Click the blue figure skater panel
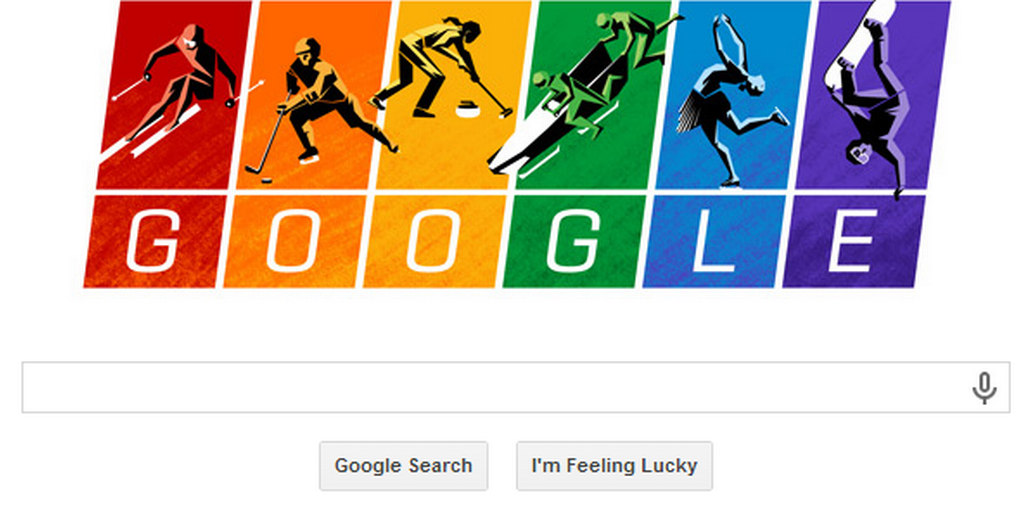 pos(733,94)
